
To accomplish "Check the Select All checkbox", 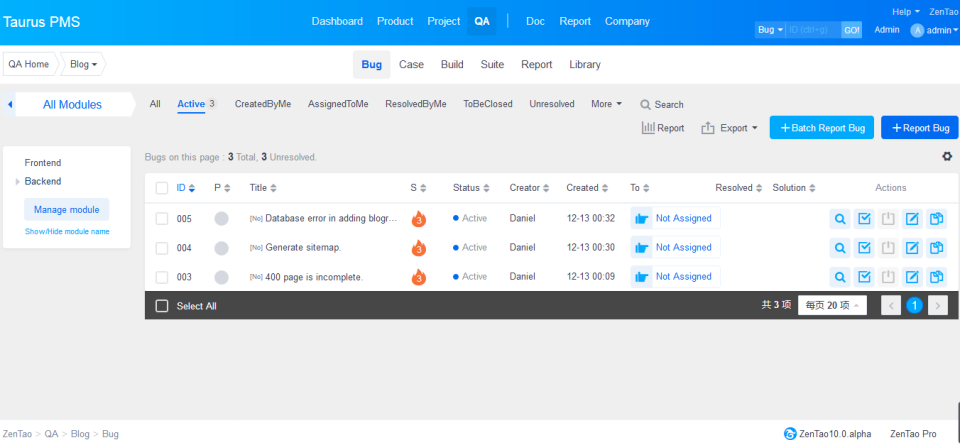I will [162, 306].
